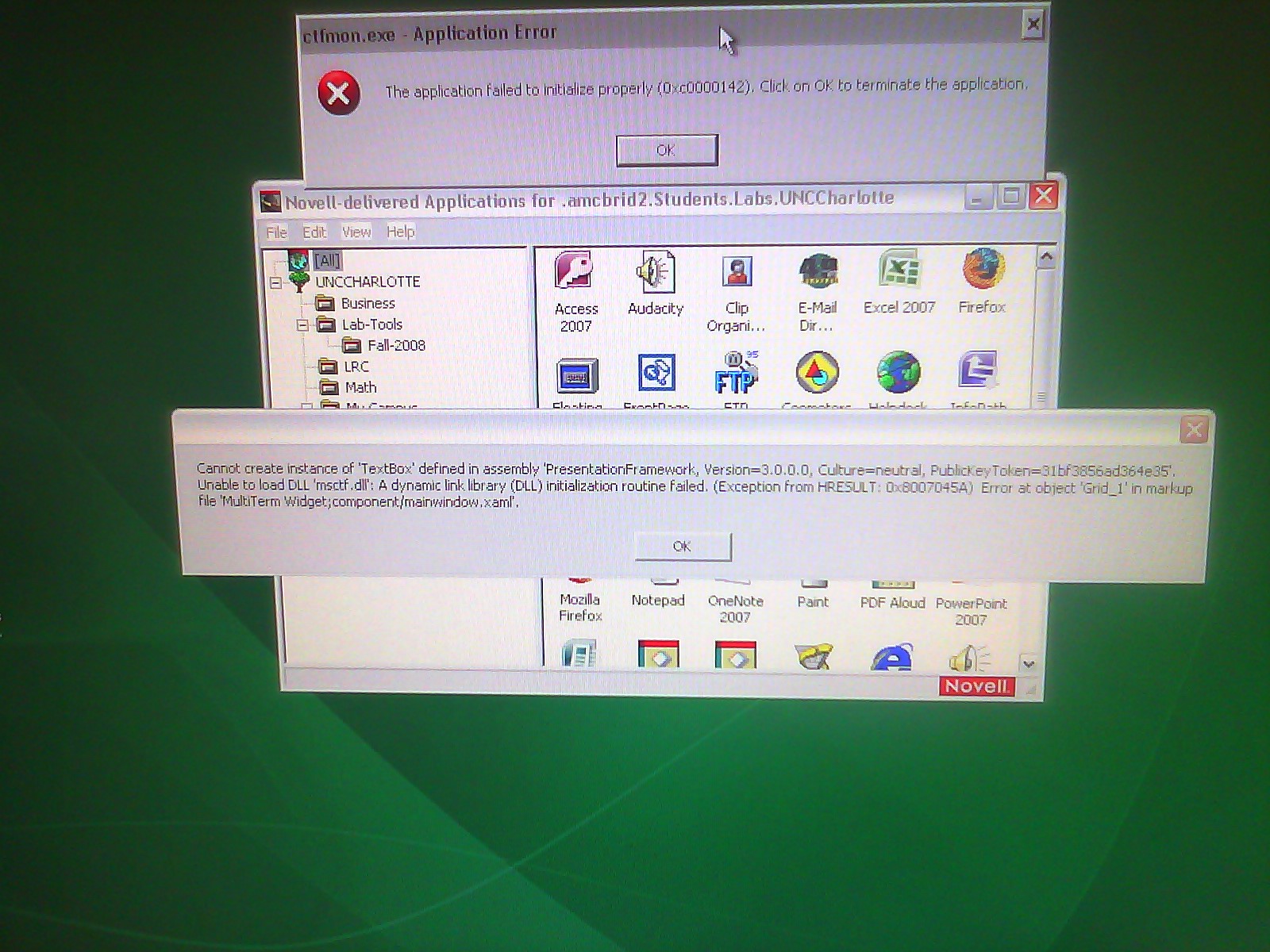This screenshot has height=952, width=1270.
Task: Open PowerPoint 2007 from the list
Action: (x=971, y=611)
